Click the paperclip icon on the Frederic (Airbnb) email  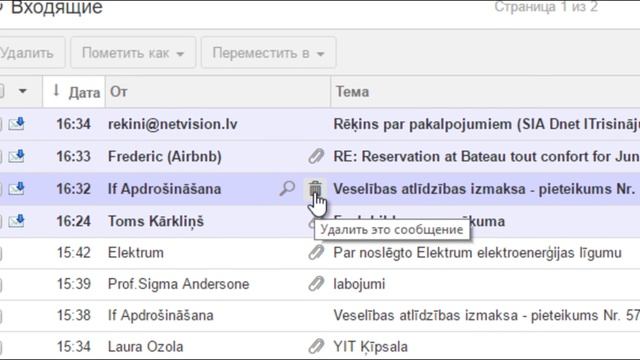(316, 156)
